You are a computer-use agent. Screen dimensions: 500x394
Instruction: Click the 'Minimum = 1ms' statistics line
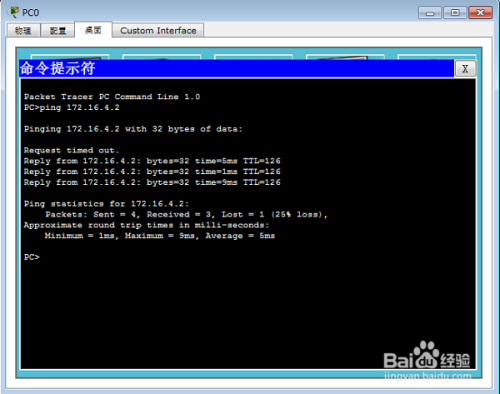(x=160, y=236)
